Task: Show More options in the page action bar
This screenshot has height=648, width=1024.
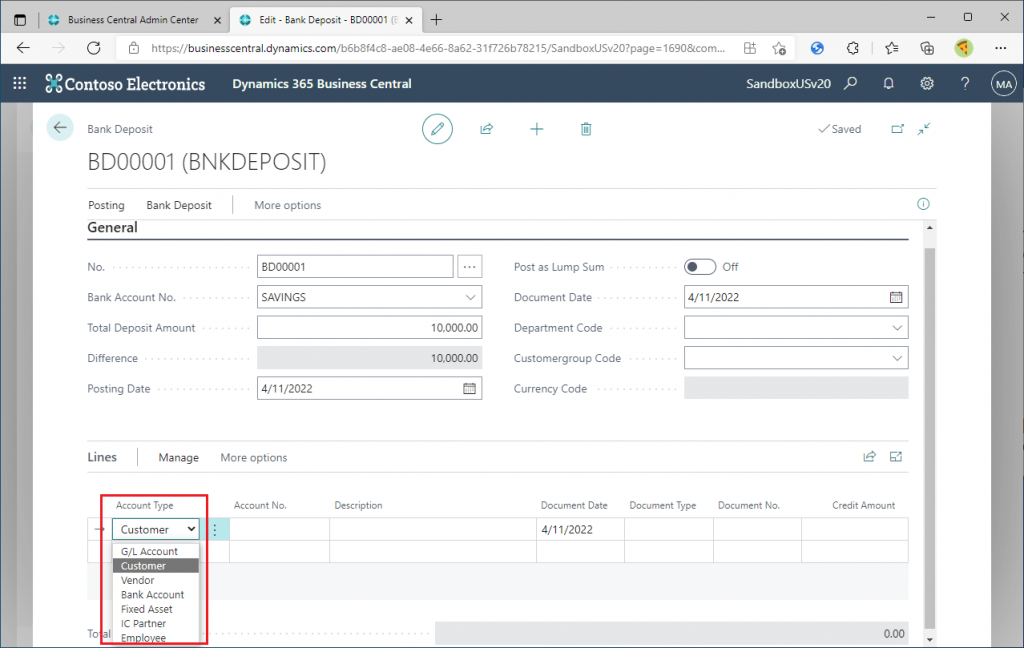Action: pyautogui.click(x=287, y=205)
